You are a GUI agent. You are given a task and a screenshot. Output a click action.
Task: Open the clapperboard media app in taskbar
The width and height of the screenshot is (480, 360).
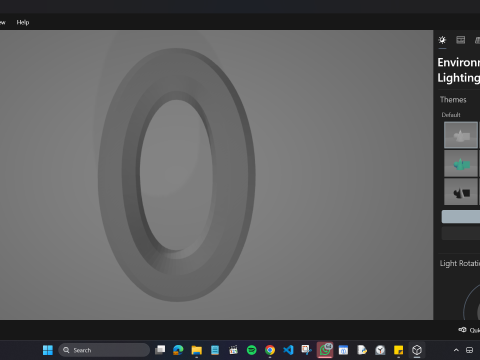pos(233,350)
